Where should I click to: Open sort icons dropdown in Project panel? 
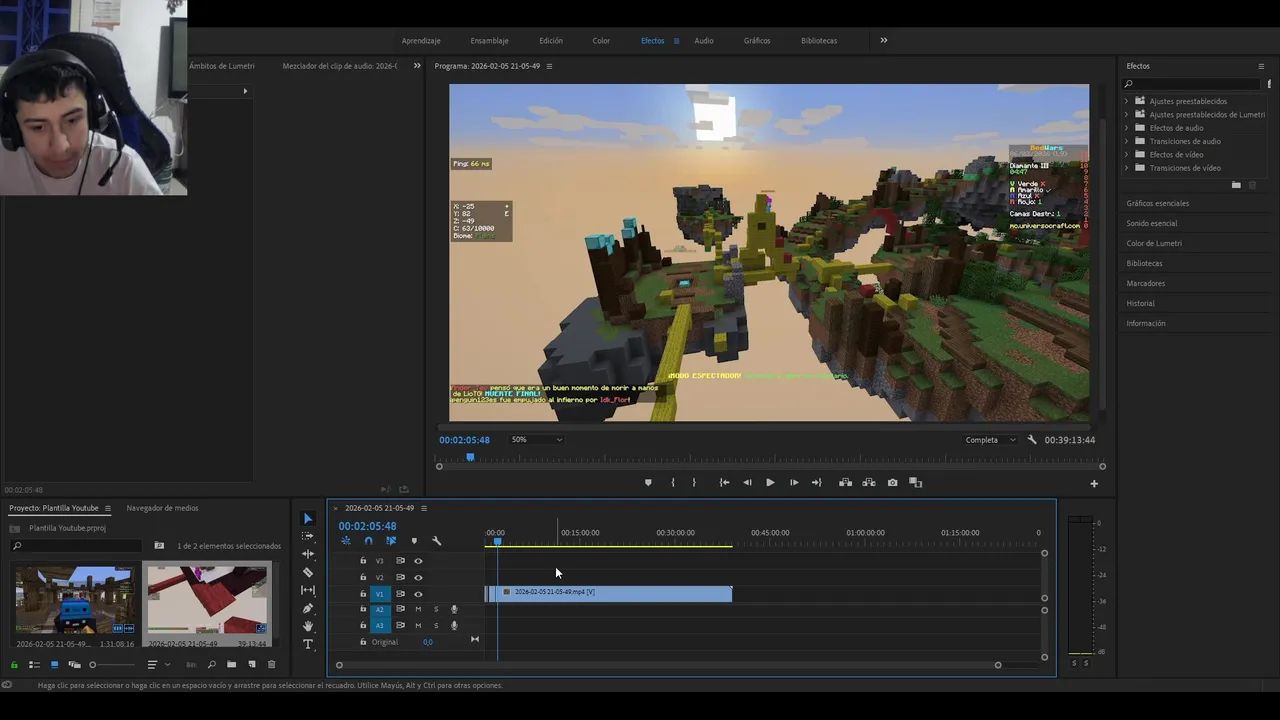coord(157,665)
